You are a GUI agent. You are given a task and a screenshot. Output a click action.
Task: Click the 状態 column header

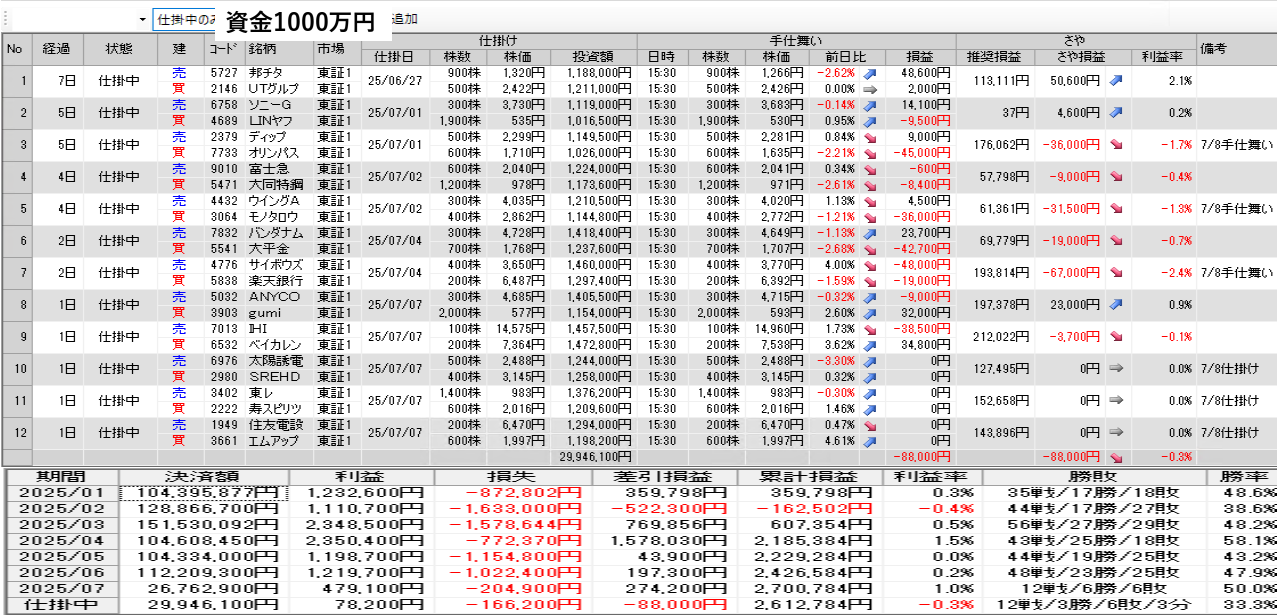coord(119,49)
